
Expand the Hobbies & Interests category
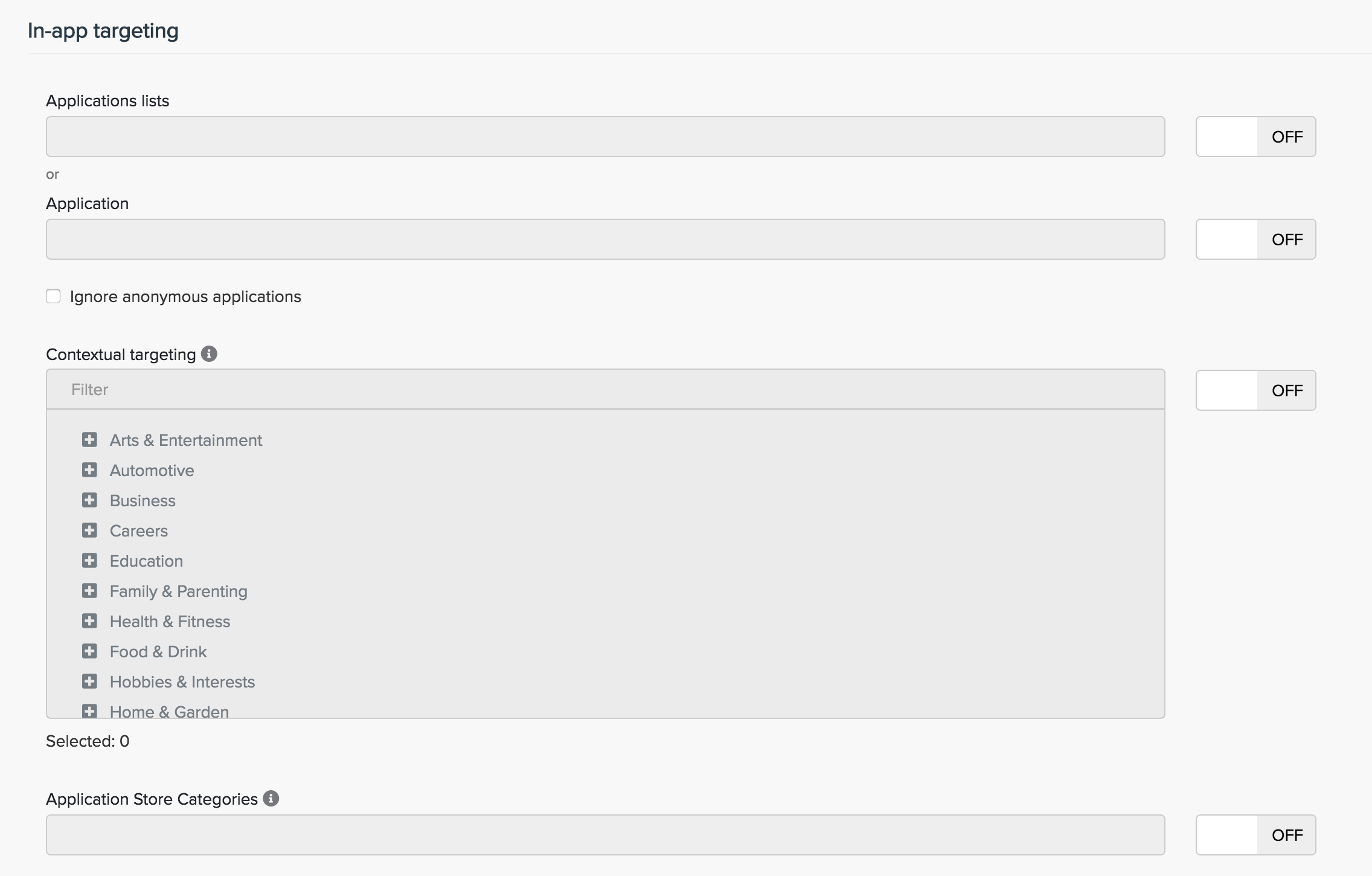click(89, 681)
